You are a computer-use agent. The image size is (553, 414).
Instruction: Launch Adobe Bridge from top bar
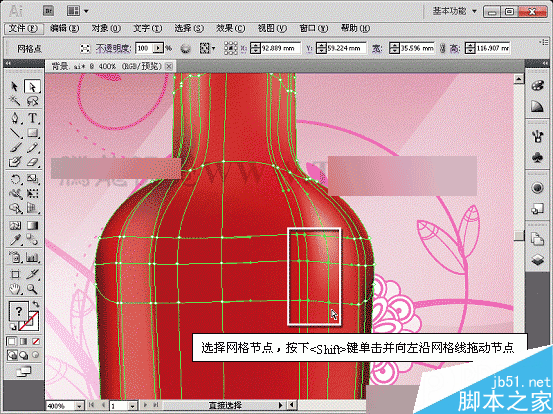[x=48, y=11]
